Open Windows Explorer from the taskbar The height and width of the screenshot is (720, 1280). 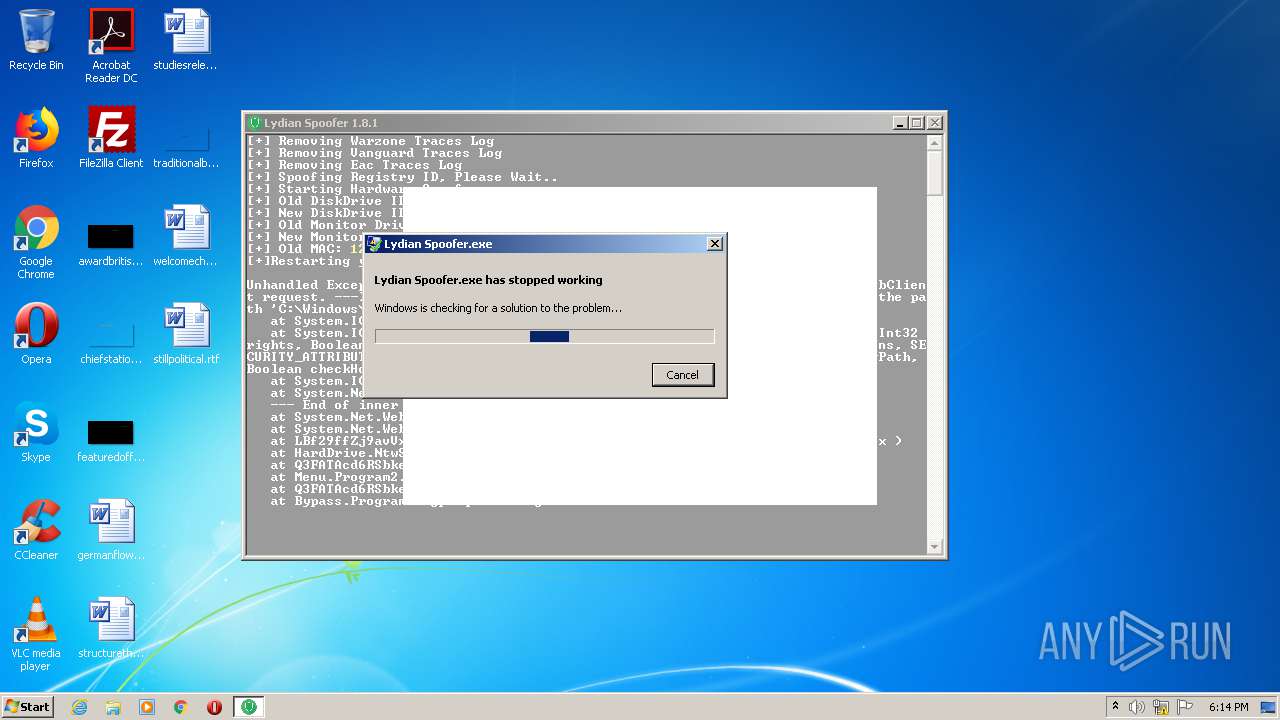coord(113,707)
